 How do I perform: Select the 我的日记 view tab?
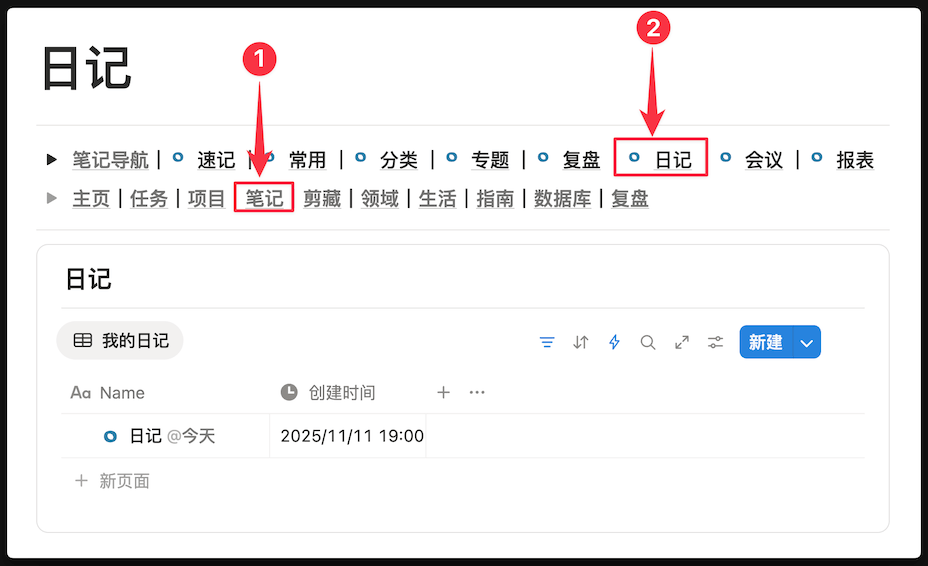point(121,341)
